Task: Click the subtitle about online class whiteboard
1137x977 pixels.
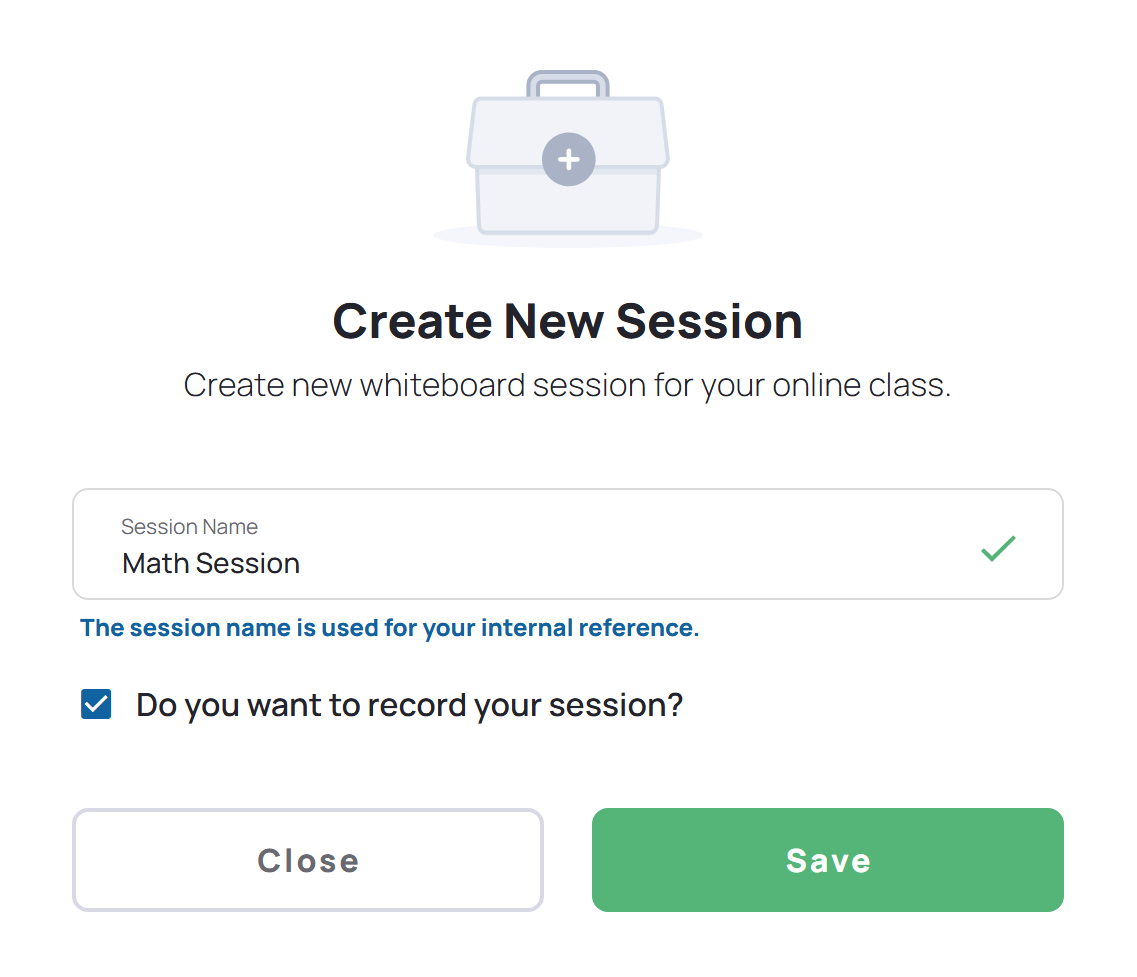Action: 567,385
